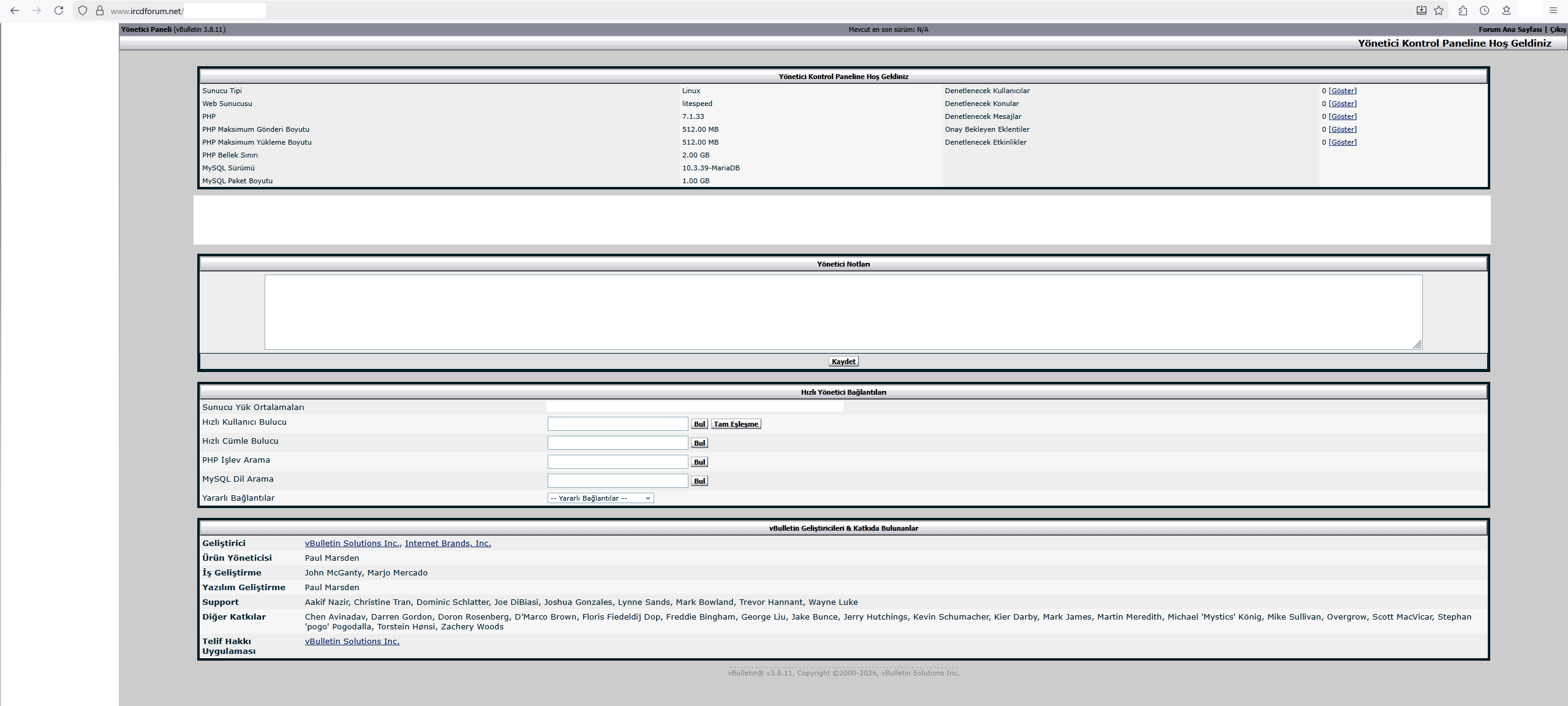This screenshot has width=1568, height=706.
Task: Expand the Yararlı Bağlantılar dropdown
Action: pos(600,498)
